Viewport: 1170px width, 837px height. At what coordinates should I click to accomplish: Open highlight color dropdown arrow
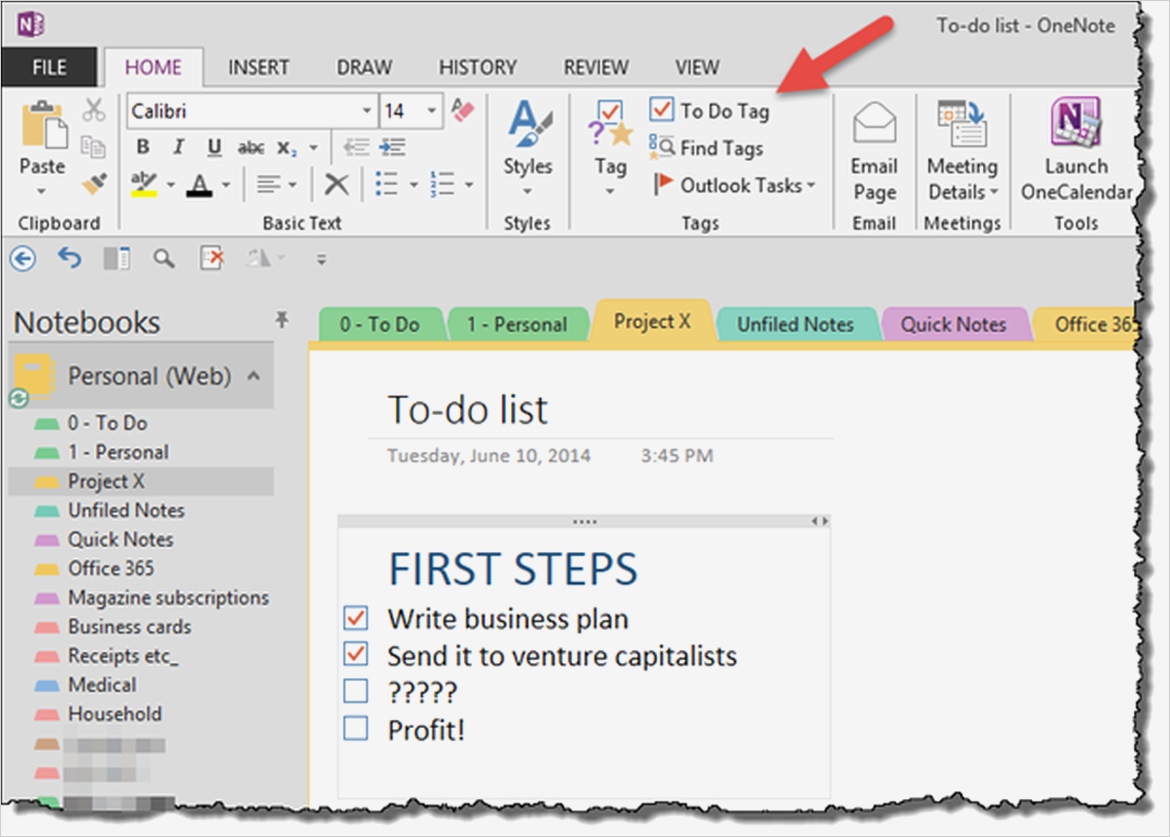click(171, 184)
